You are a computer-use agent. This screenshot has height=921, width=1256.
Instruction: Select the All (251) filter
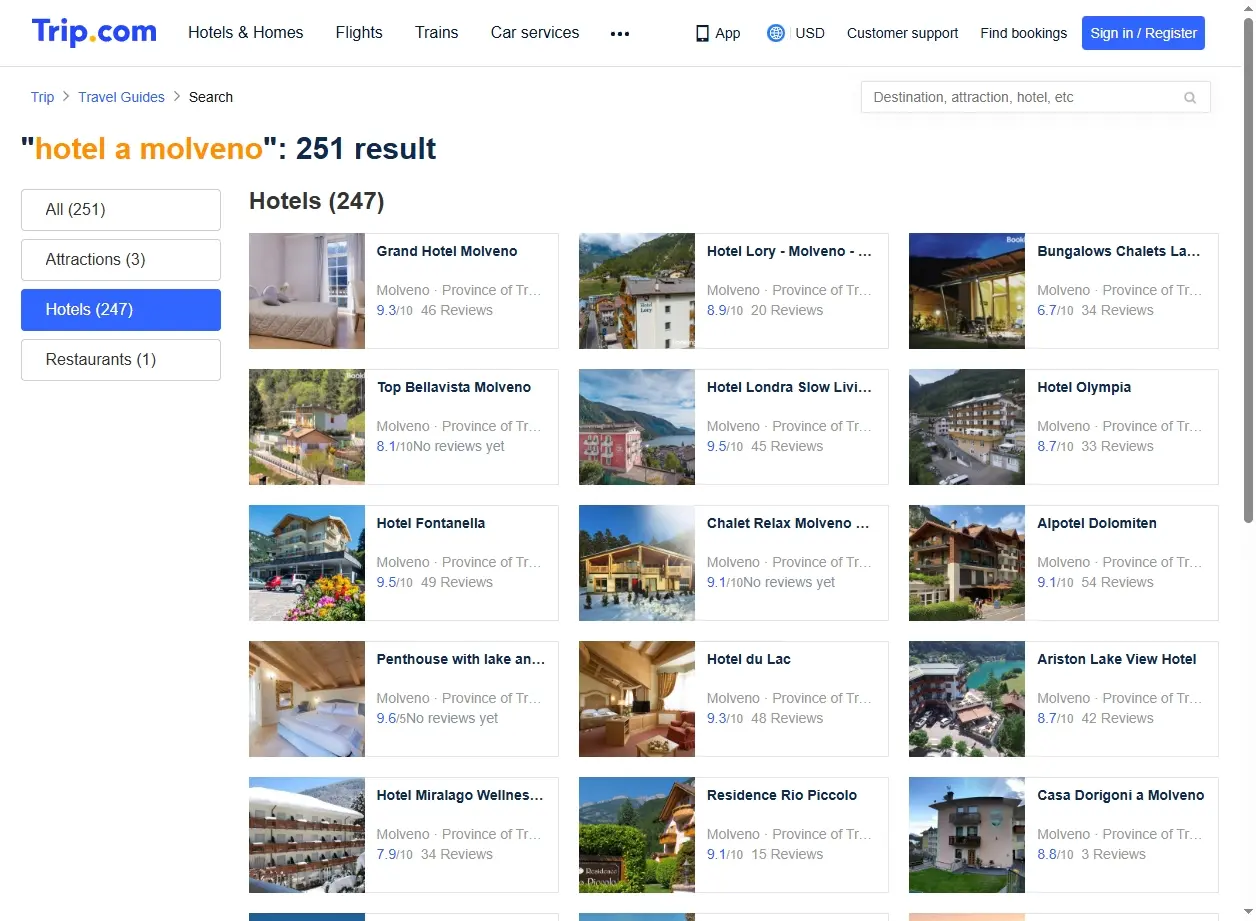click(121, 210)
